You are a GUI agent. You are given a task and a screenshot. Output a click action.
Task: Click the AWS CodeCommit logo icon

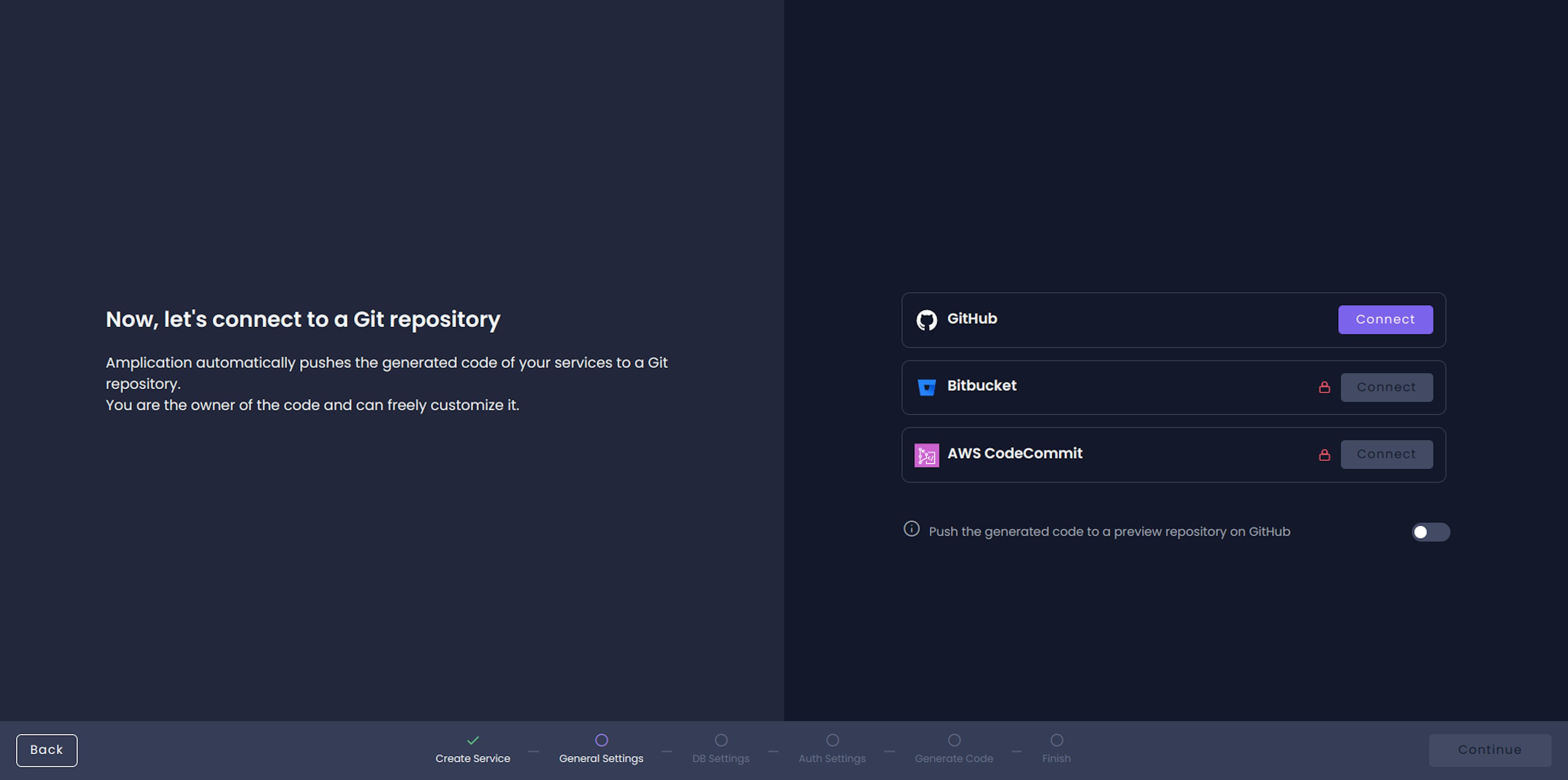pos(927,455)
